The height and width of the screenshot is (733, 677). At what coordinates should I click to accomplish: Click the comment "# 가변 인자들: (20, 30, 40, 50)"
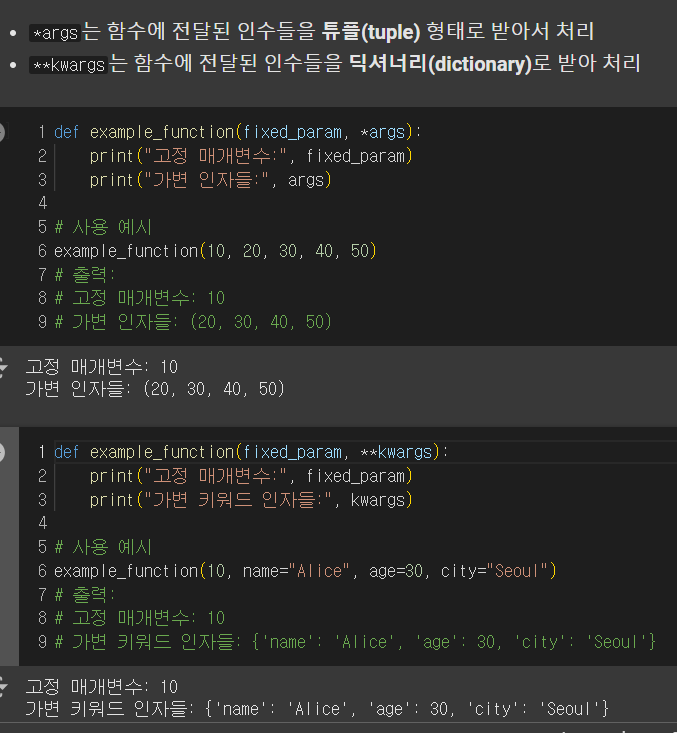click(193, 322)
